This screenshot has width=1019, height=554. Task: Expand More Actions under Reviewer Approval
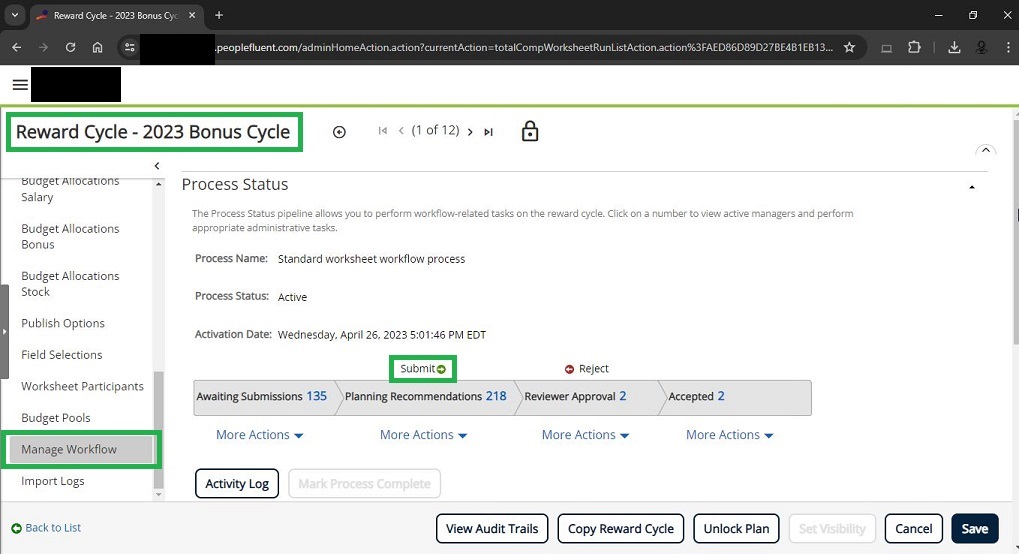pos(585,435)
